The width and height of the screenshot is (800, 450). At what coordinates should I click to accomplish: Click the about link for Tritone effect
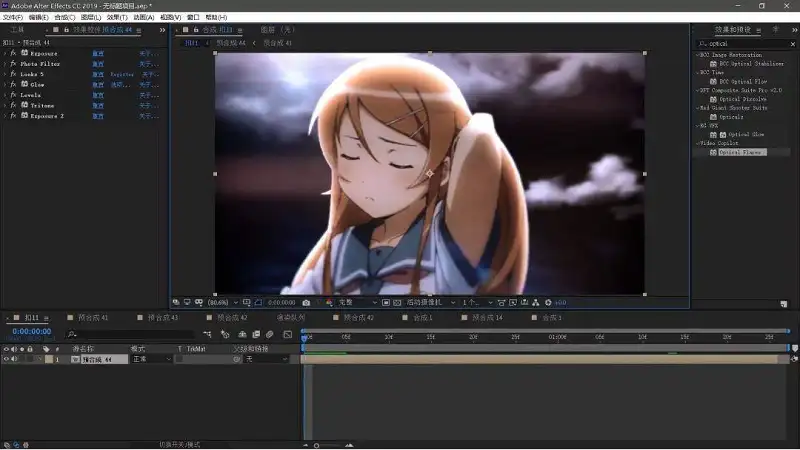[148, 106]
